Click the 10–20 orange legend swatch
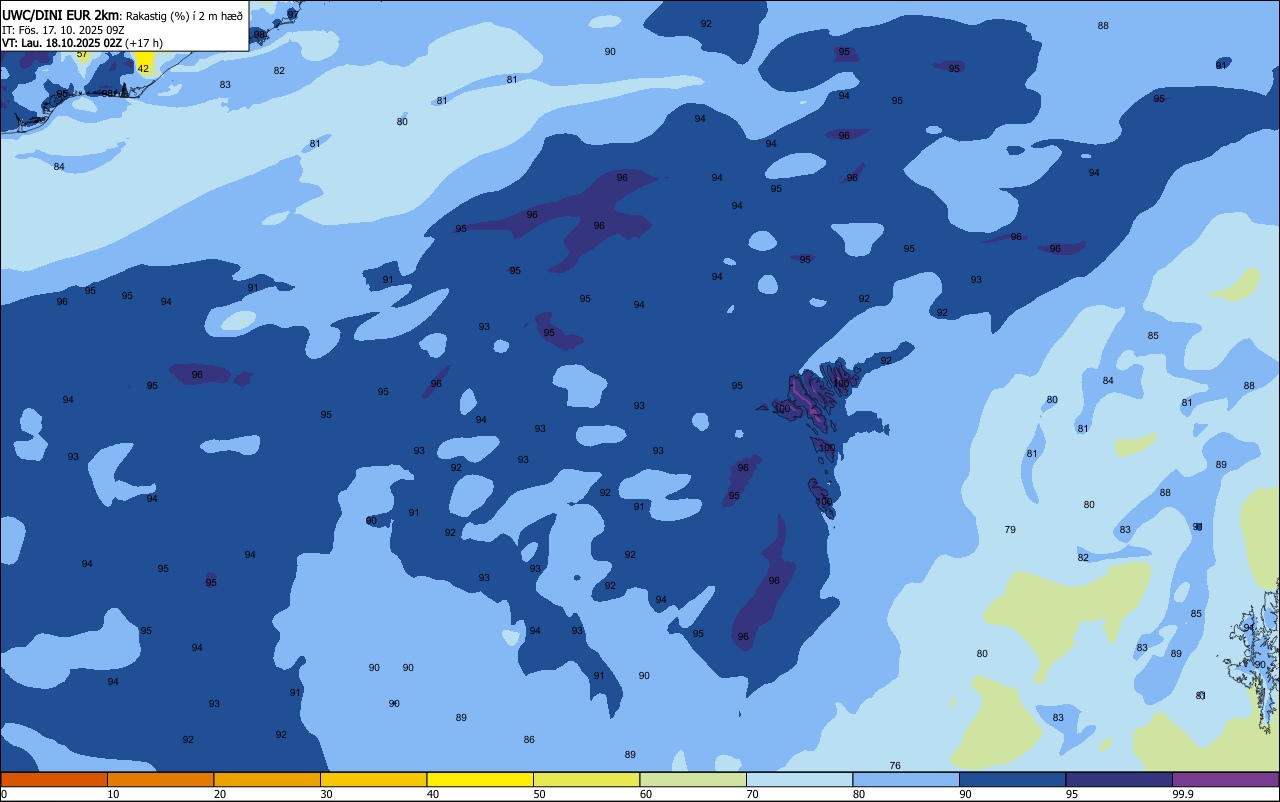Screen dimensions: 1280x802 tap(160, 779)
